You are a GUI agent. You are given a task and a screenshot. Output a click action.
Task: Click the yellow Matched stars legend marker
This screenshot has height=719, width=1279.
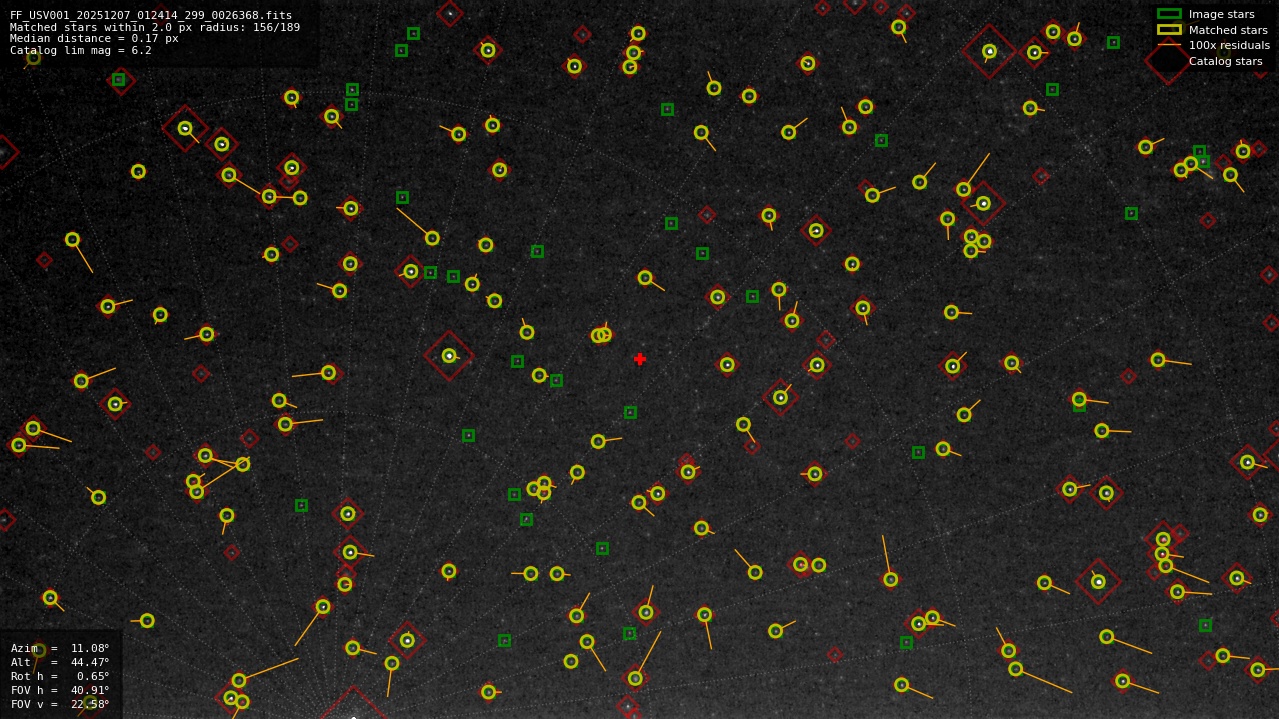(1169, 30)
